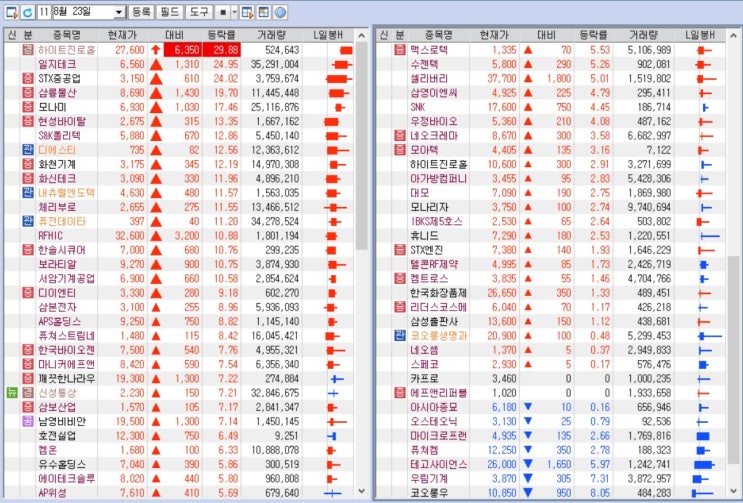Select the AP위성 stock name
The width and height of the screenshot is (743, 503).
52,493
